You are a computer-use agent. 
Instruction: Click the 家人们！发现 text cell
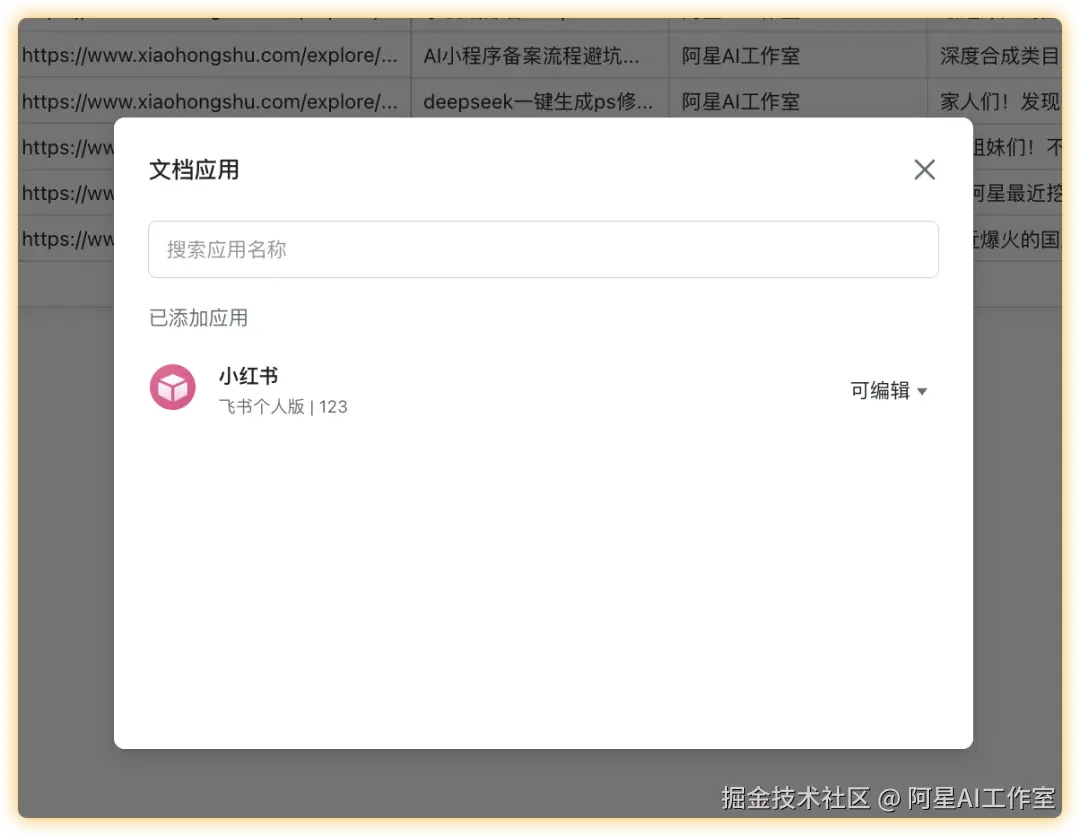pyautogui.click(x=1000, y=100)
